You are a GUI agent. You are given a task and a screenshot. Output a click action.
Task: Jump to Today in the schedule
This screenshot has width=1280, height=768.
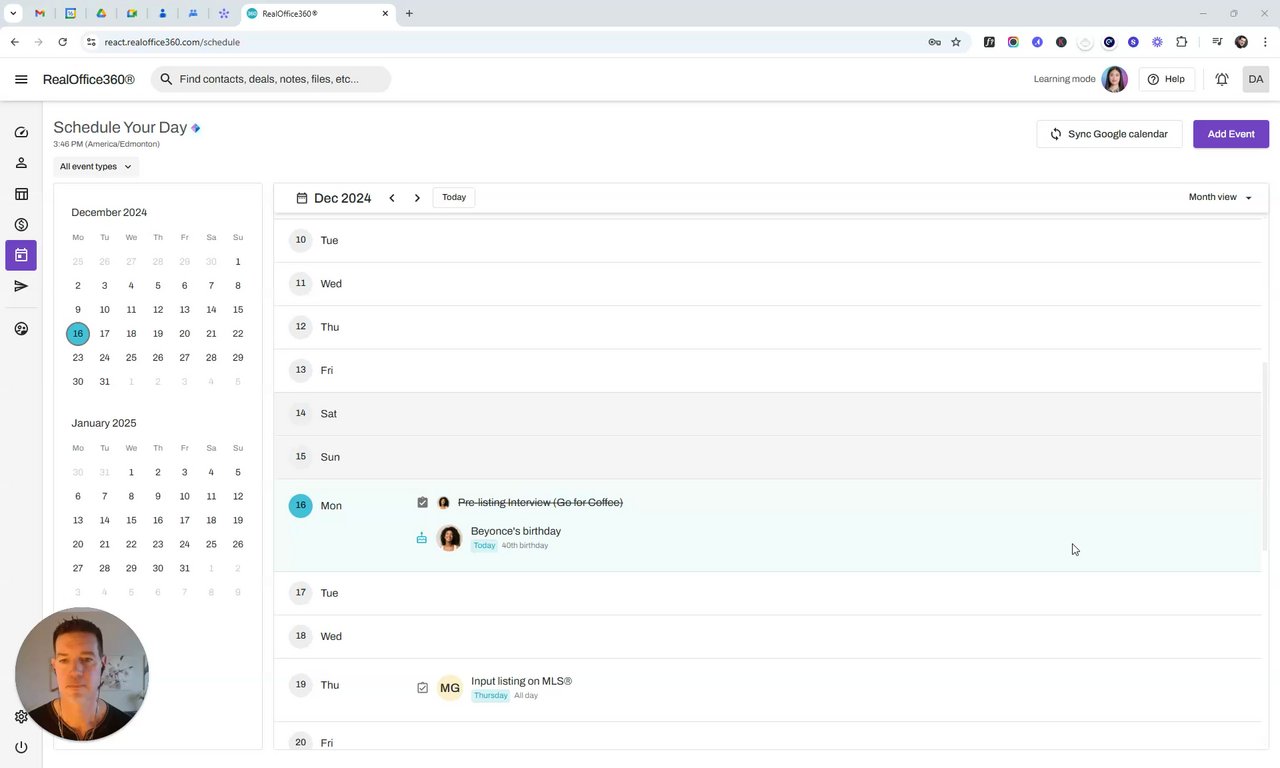coord(454,197)
